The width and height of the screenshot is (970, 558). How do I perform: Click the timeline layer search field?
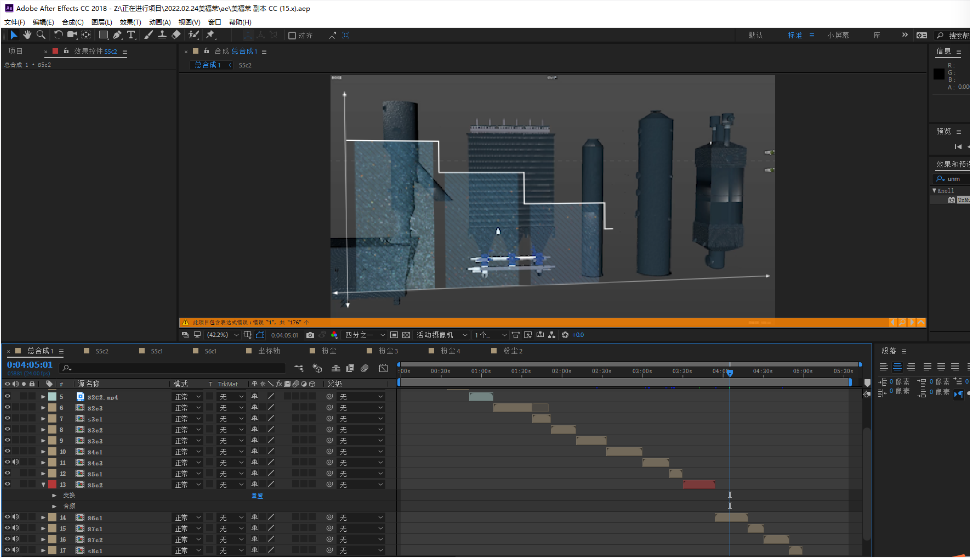point(173,368)
